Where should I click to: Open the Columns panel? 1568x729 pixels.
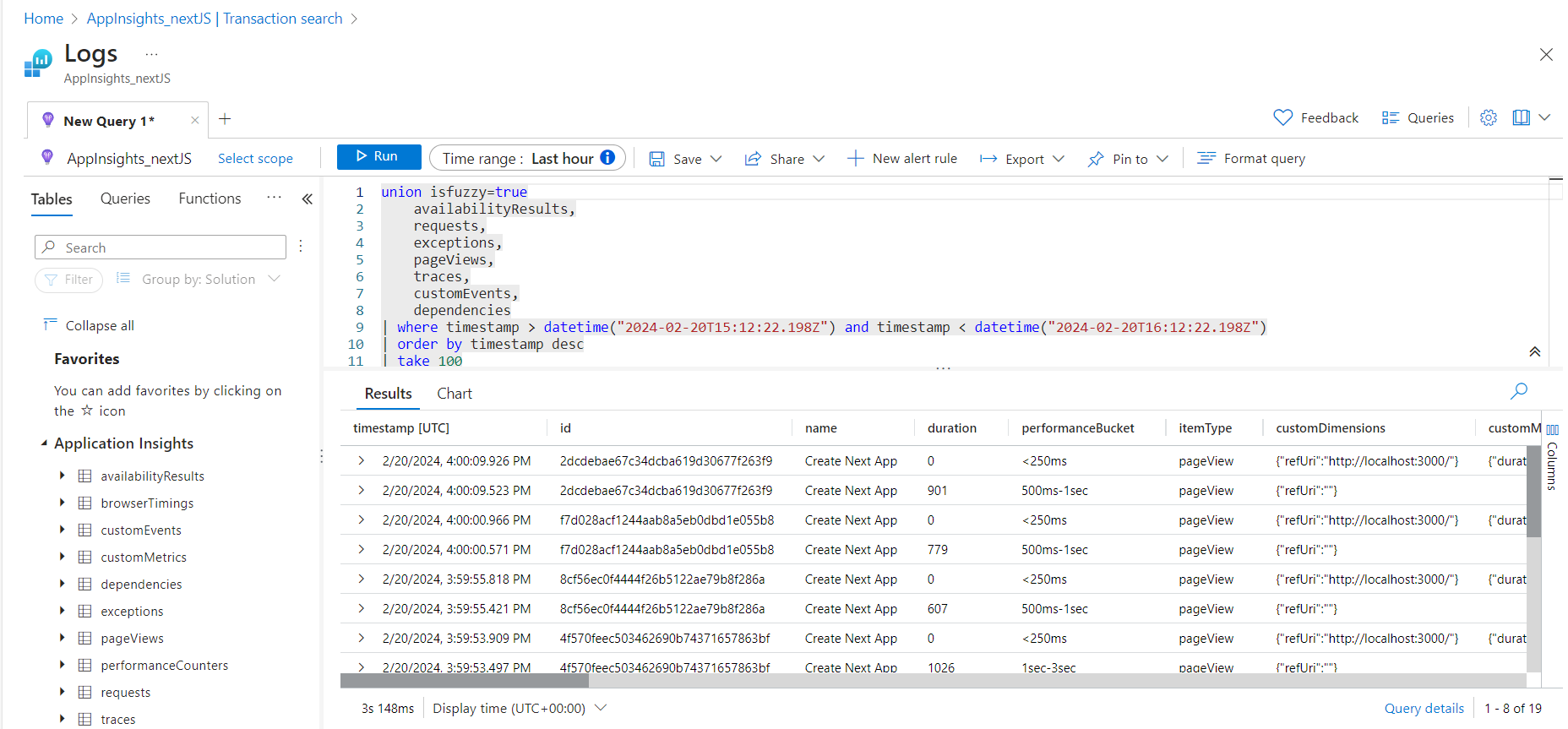1553,457
